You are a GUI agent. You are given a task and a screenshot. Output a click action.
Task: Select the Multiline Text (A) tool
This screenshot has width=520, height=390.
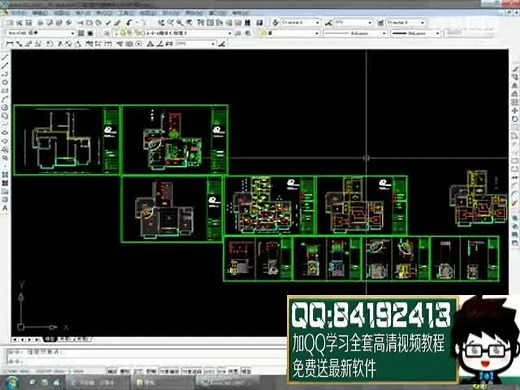pyautogui.click(x=5, y=208)
